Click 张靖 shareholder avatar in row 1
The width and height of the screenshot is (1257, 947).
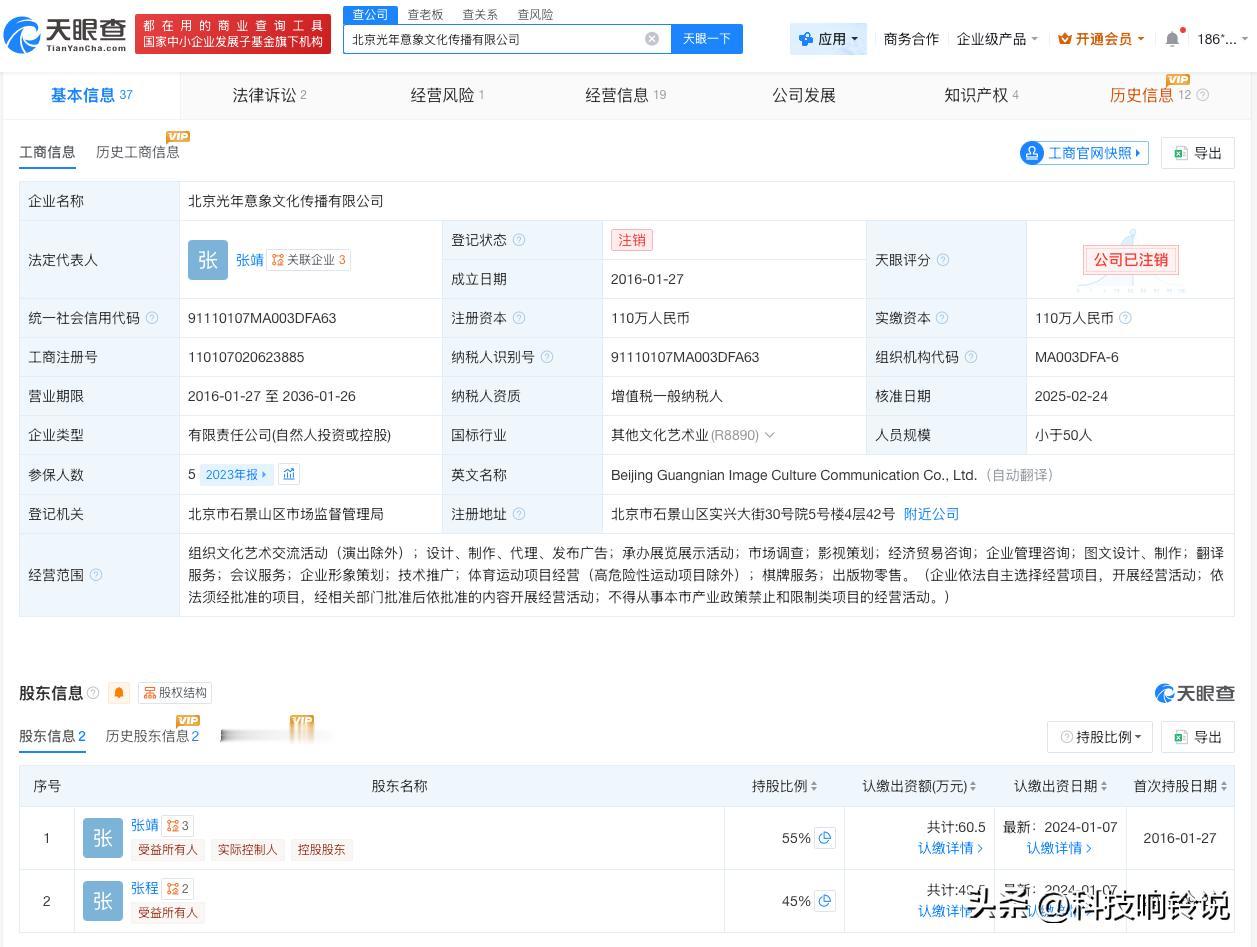(103, 838)
